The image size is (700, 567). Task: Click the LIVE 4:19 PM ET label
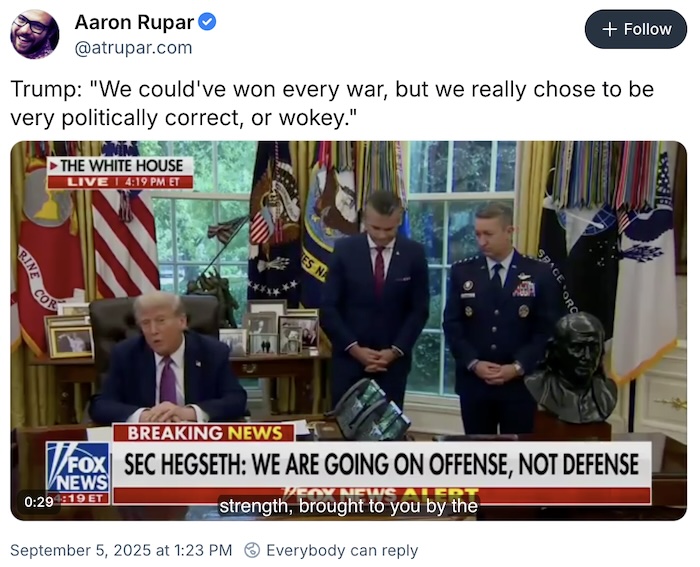tap(121, 182)
